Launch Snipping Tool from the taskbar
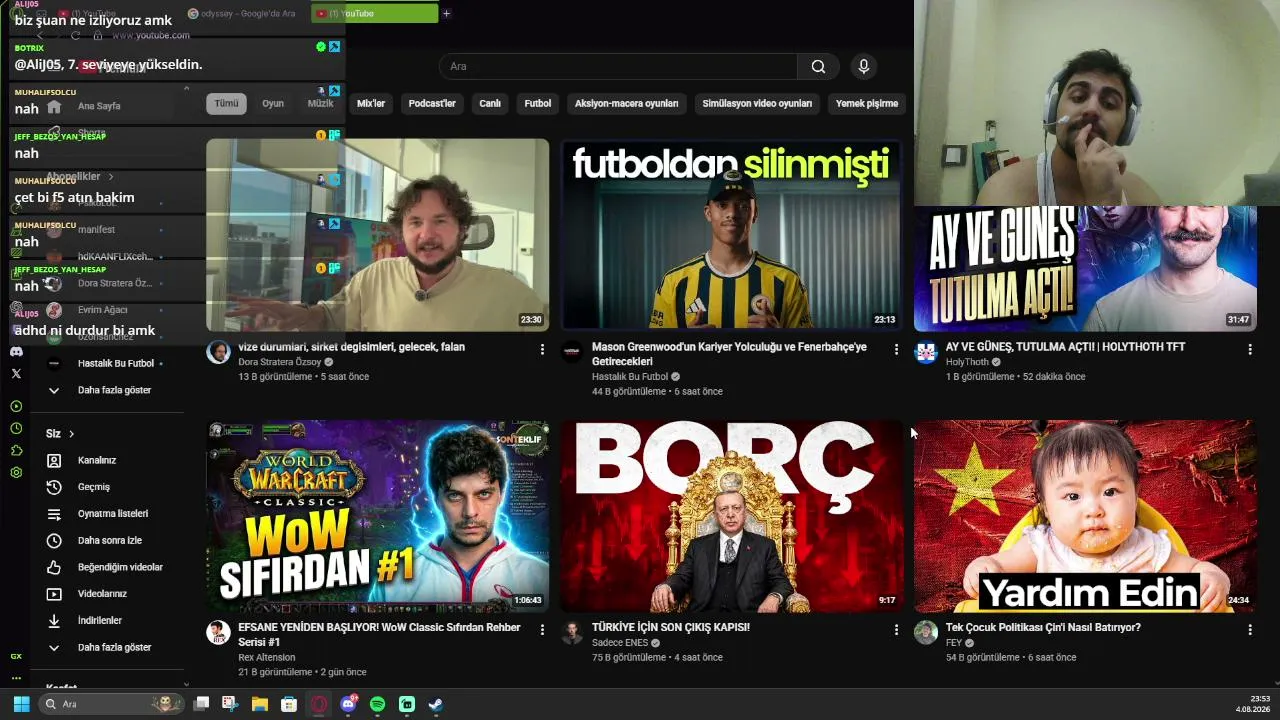Image resolution: width=1280 pixels, height=720 pixels. click(231, 704)
